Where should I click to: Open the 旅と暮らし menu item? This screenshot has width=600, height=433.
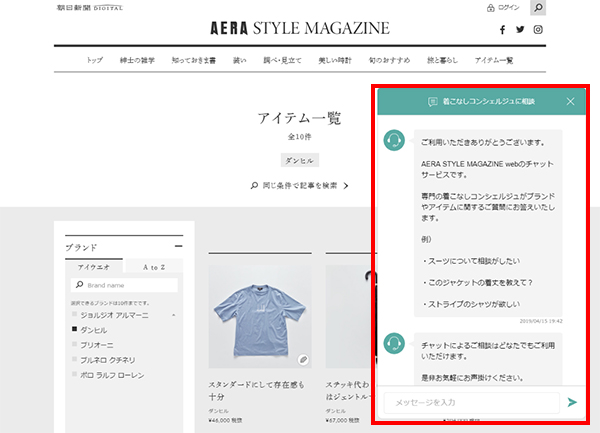point(442,60)
